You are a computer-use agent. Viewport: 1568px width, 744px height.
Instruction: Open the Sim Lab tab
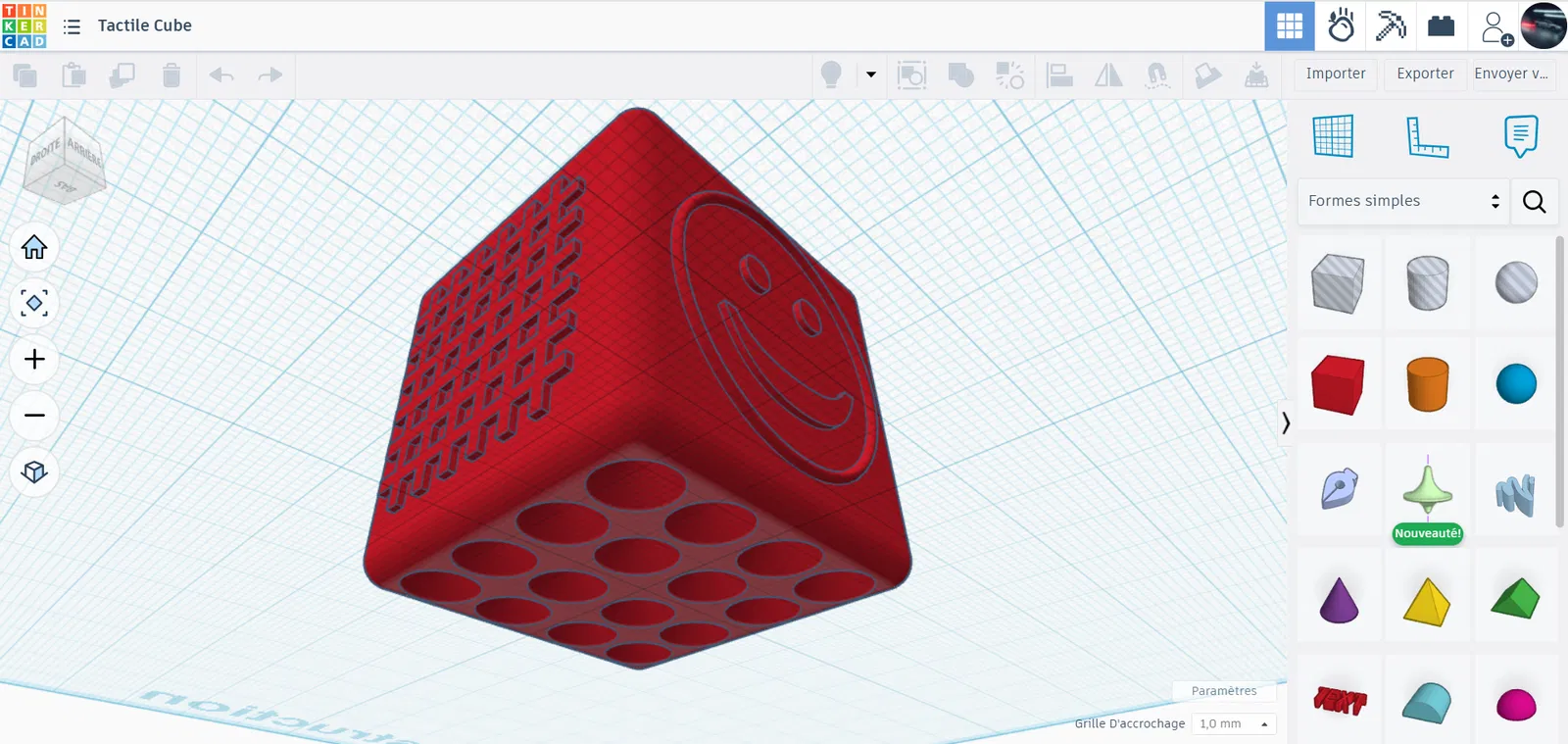pos(1341,26)
